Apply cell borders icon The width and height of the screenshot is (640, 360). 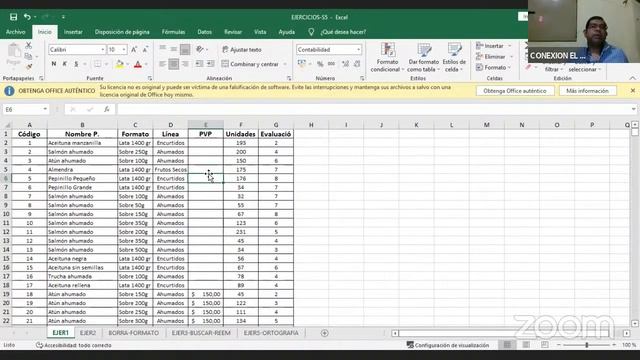tap(98, 64)
